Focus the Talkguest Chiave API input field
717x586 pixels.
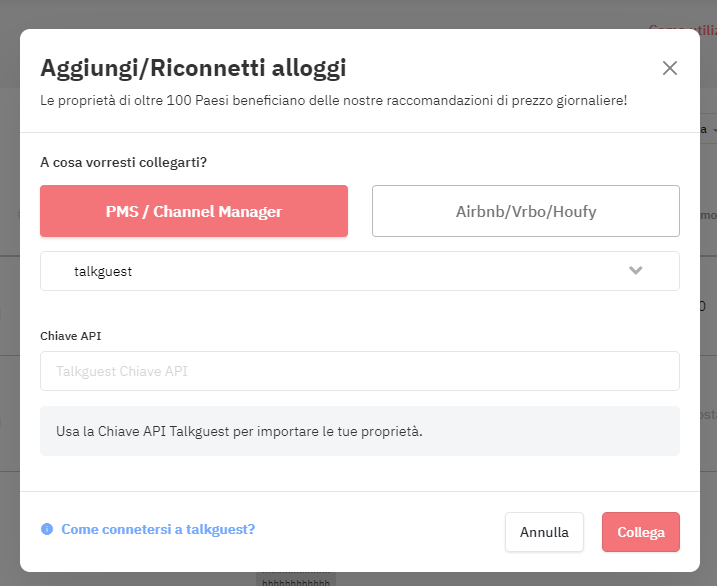click(x=359, y=371)
